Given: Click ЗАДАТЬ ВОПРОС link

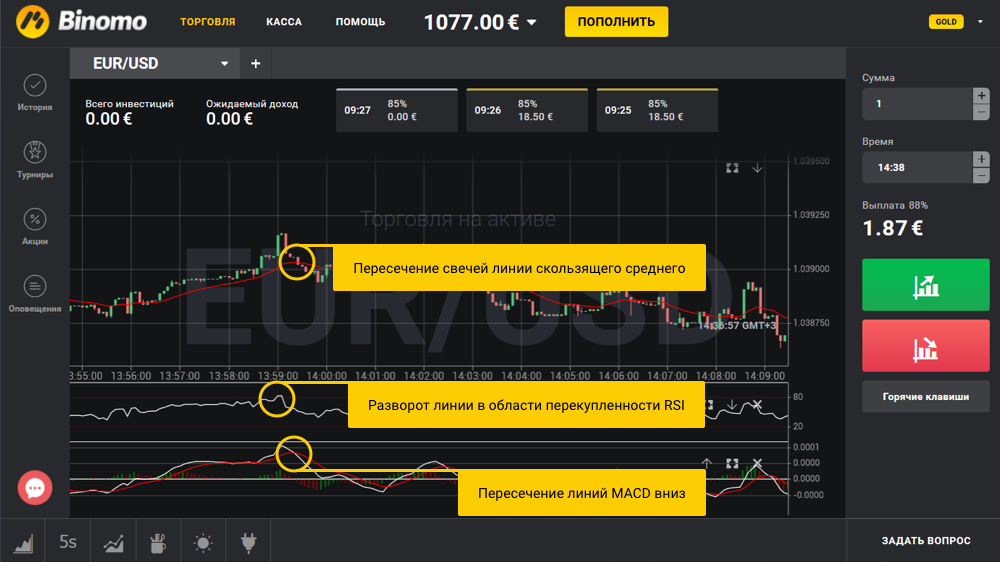Looking at the screenshot, I should click(x=925, y=540).
